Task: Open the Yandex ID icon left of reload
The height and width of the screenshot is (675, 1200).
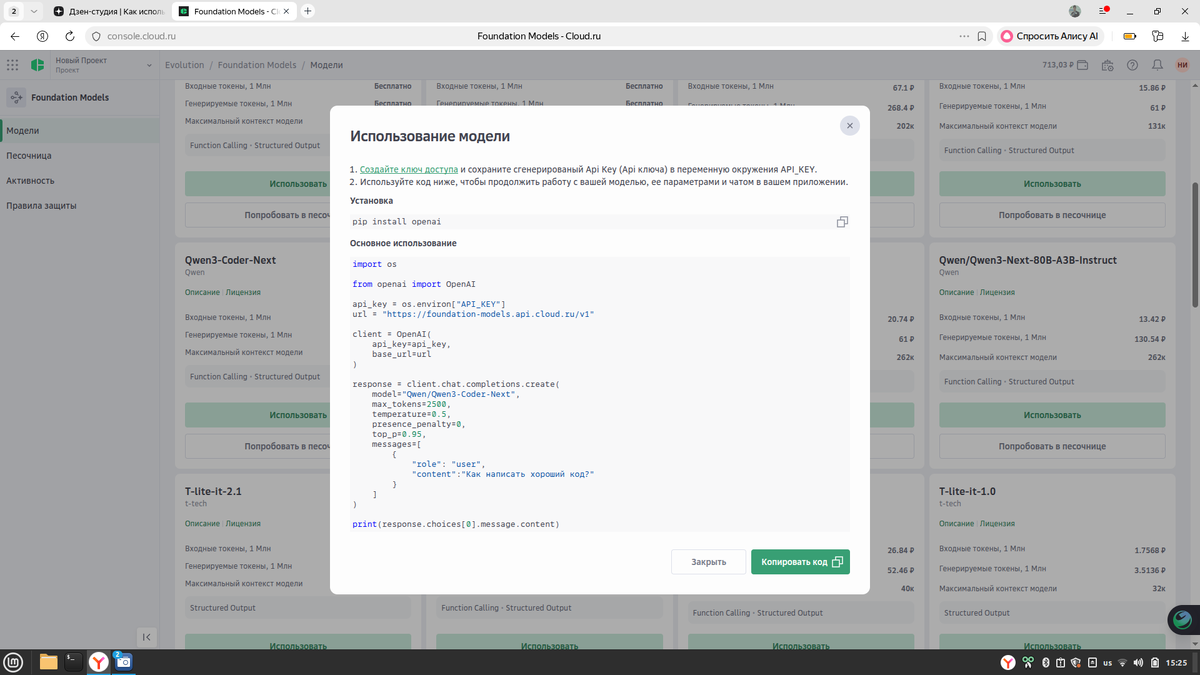Action: pos(42,36)
